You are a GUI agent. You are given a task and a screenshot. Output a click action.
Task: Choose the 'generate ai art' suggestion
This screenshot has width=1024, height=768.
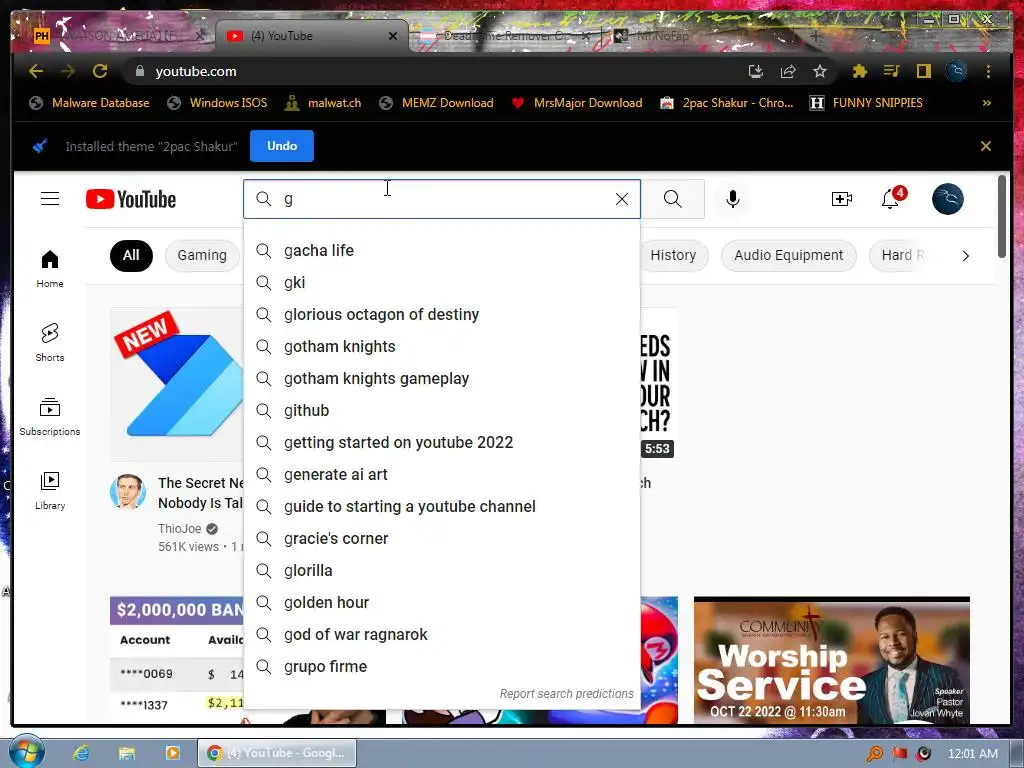[441, 474]
